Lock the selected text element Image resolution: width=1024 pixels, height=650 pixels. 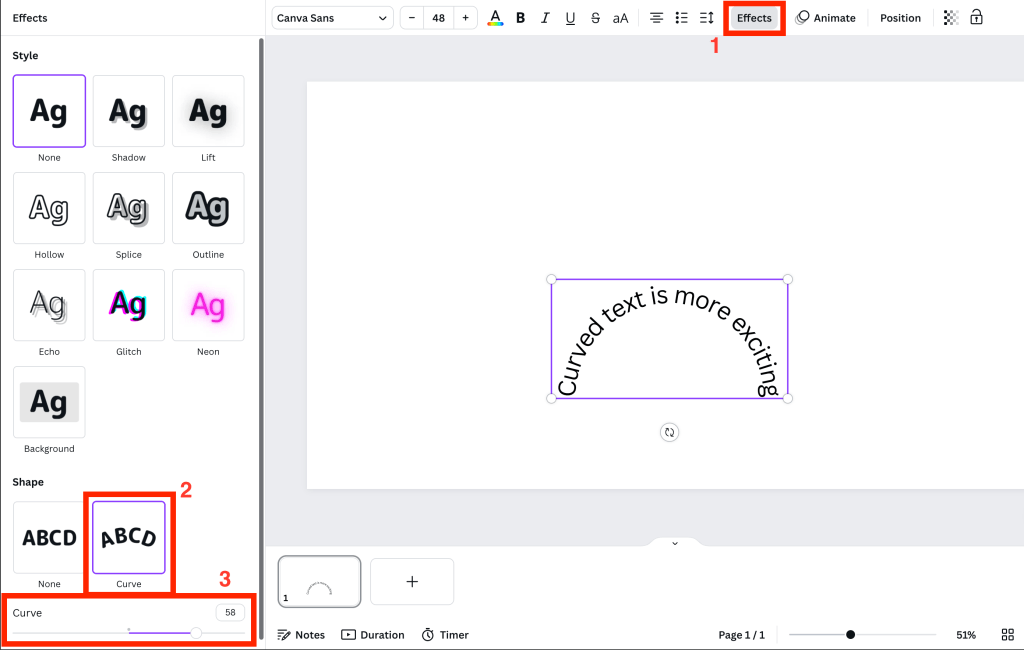click(x=977, y=18)
